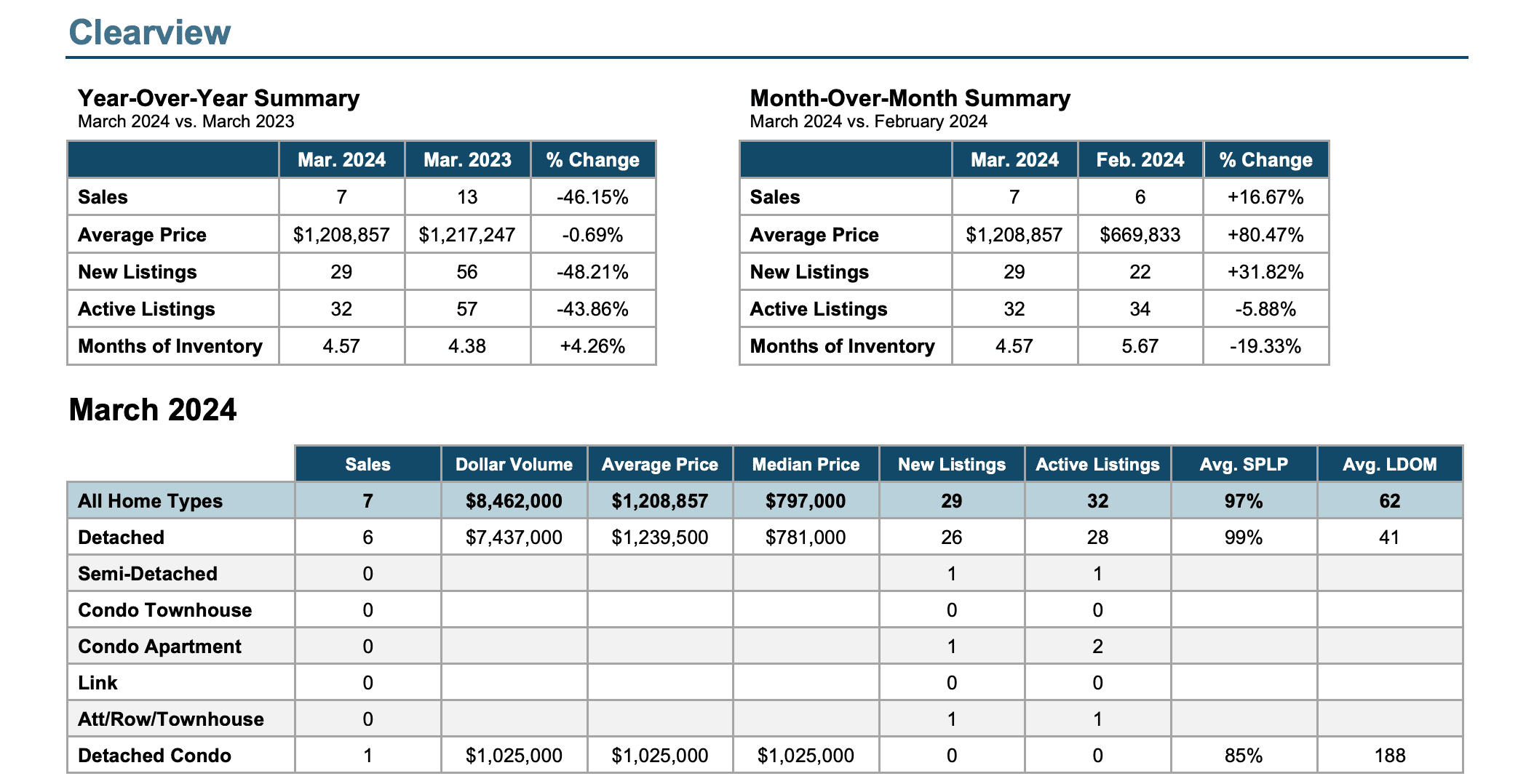Image resolution: width=1534 pixels, height=784 pixels.
Task: Select the -5.88% change value
Action: pos(1265,309)
